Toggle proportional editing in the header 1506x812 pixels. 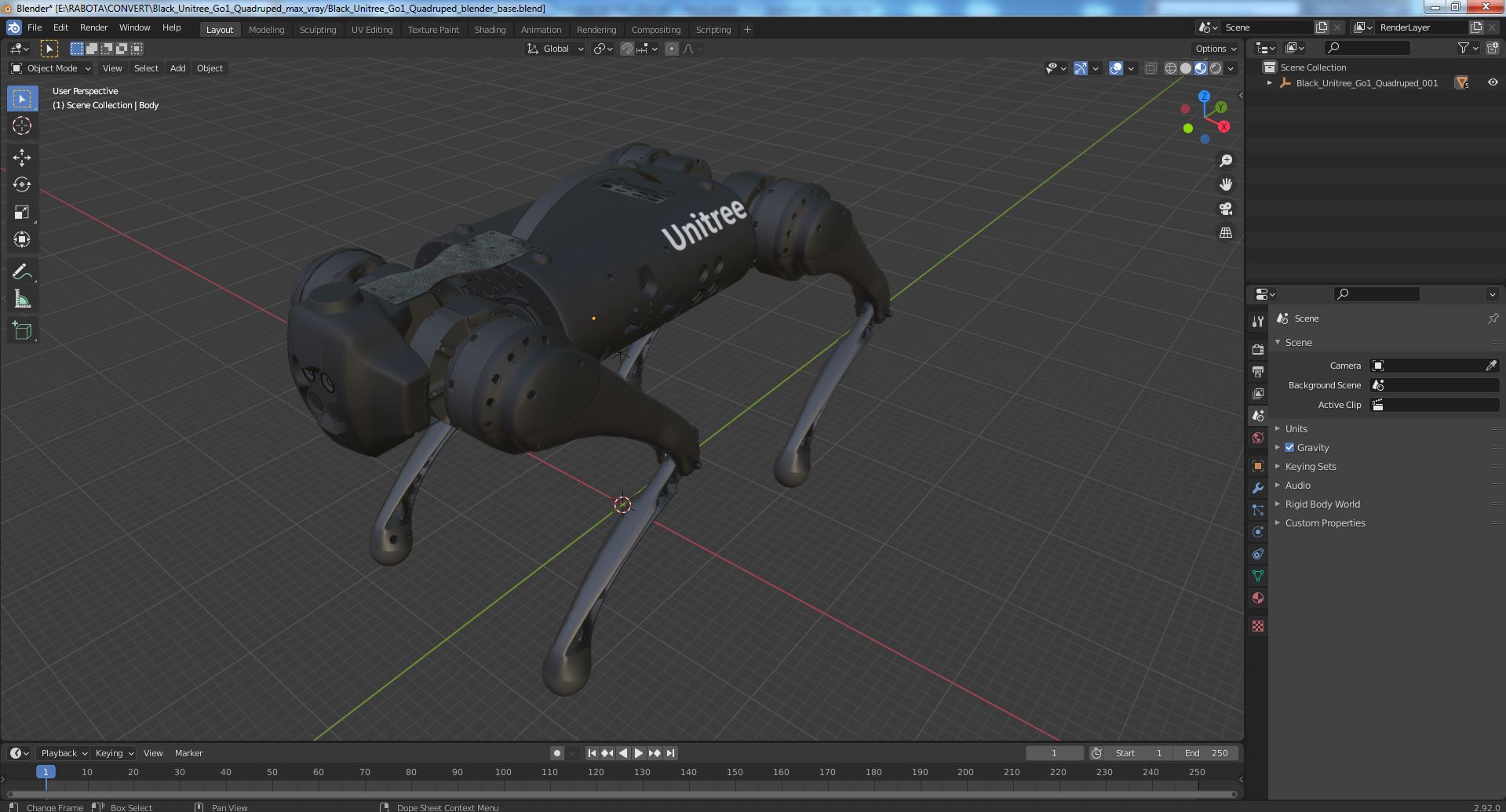click(672, 49)
